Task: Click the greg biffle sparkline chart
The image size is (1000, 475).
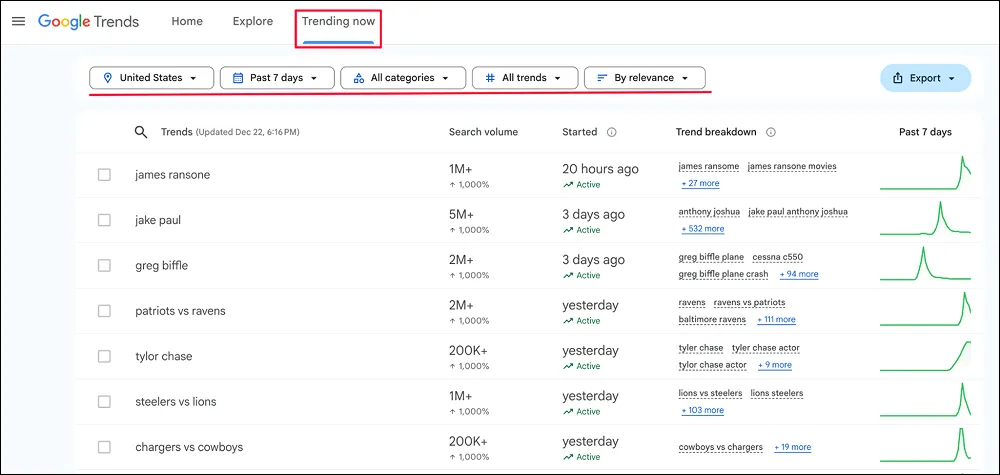Action: click(x=925, y=263)
